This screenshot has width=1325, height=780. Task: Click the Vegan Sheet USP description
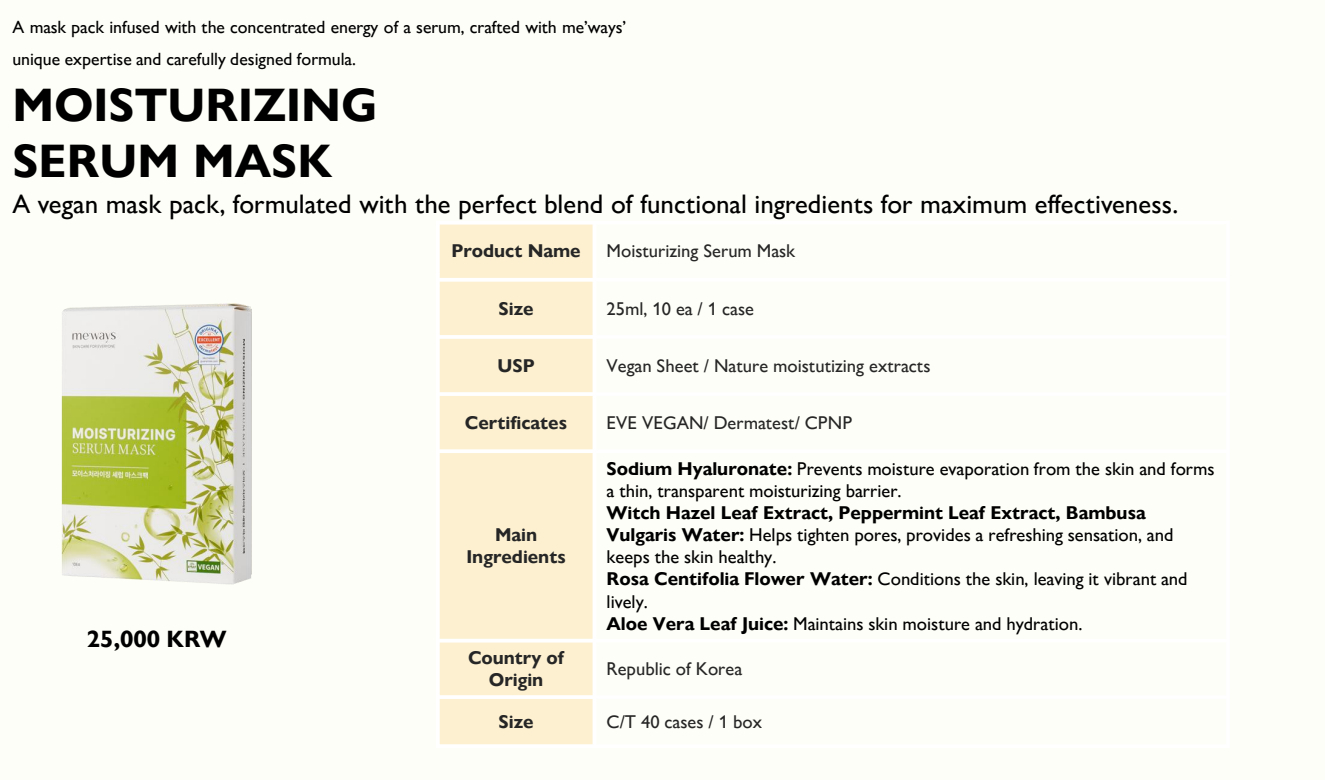tap(768, 367)
